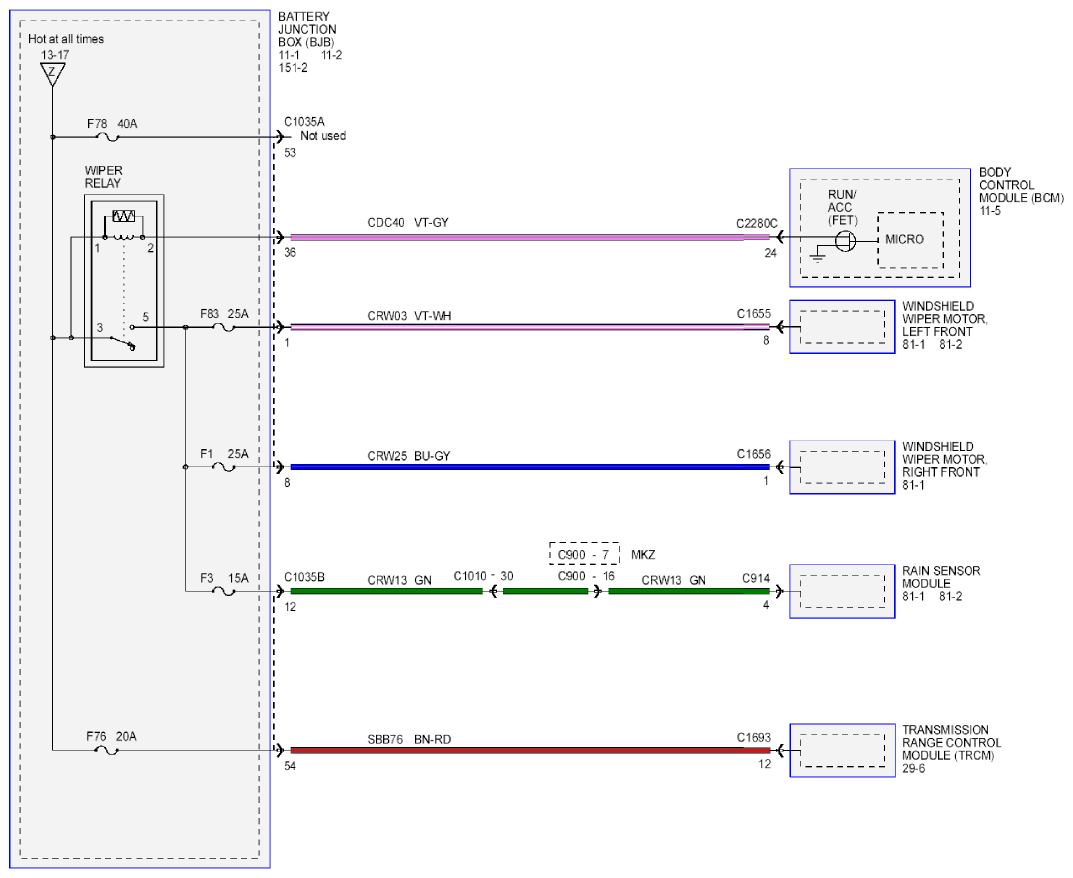Click the F3 15A fuse symbol
1073x878 pixels.
[x=224, y=592]
